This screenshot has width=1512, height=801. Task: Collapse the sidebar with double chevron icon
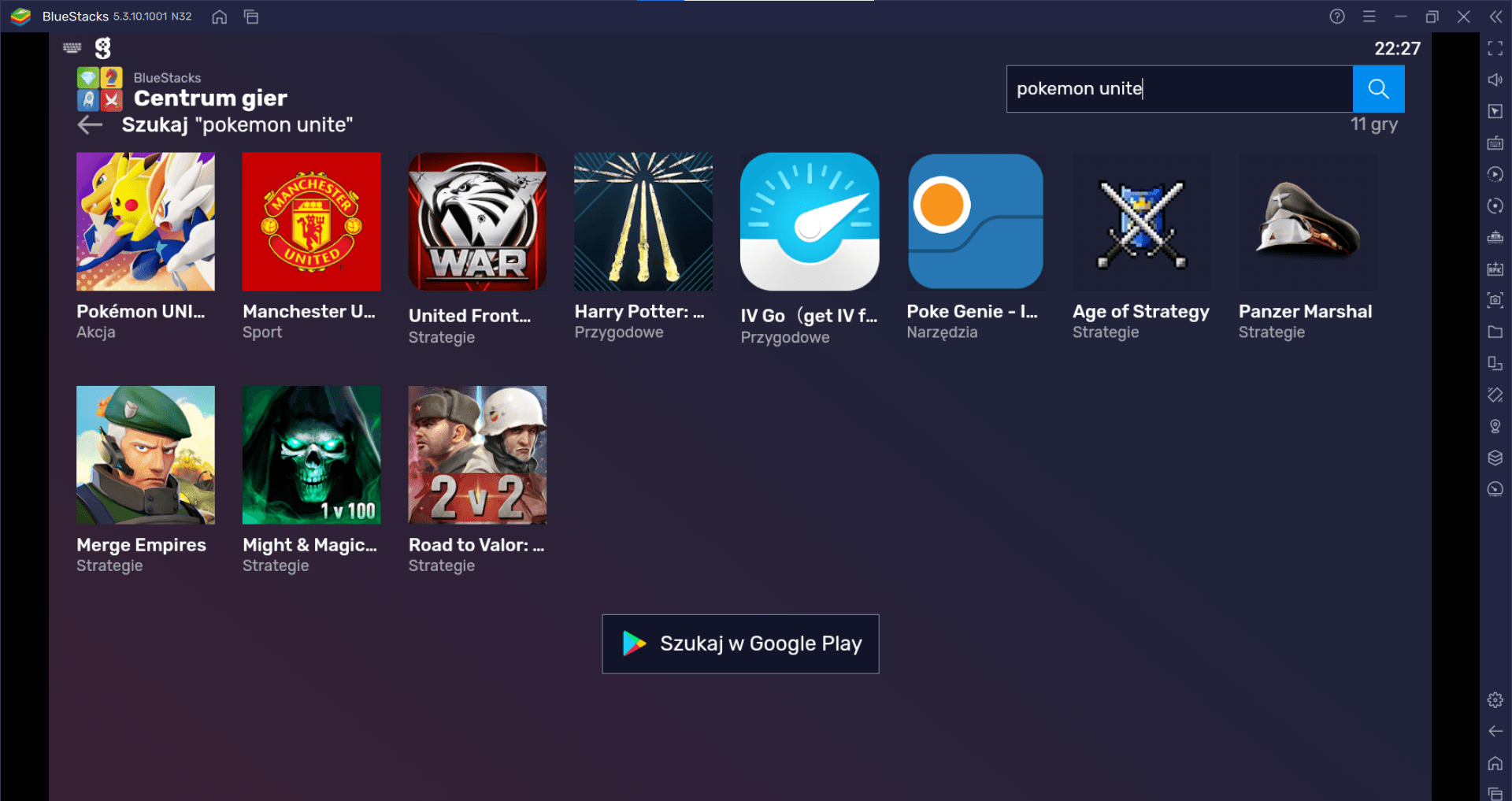1495,17
